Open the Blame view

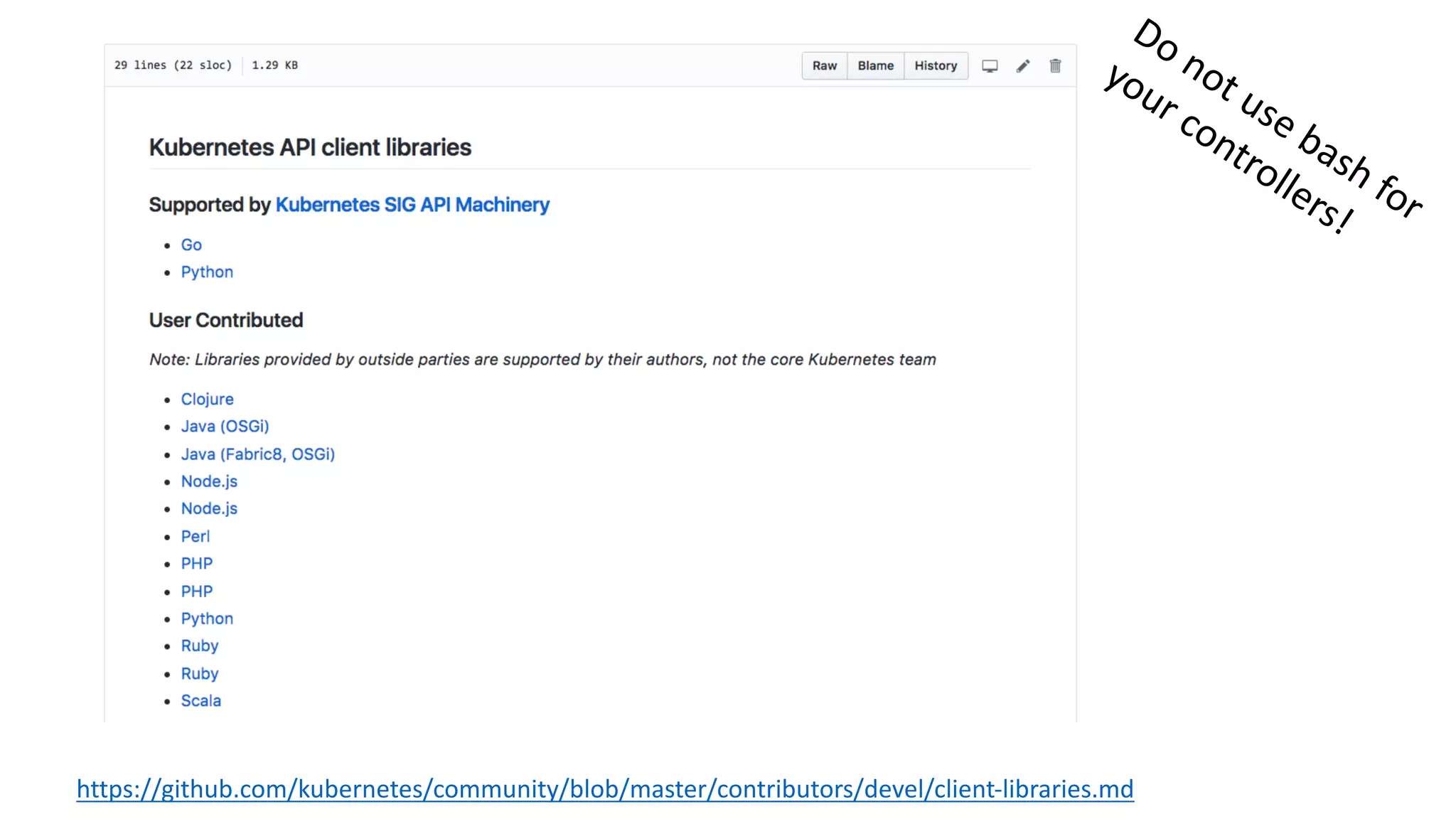coord(875,66)
